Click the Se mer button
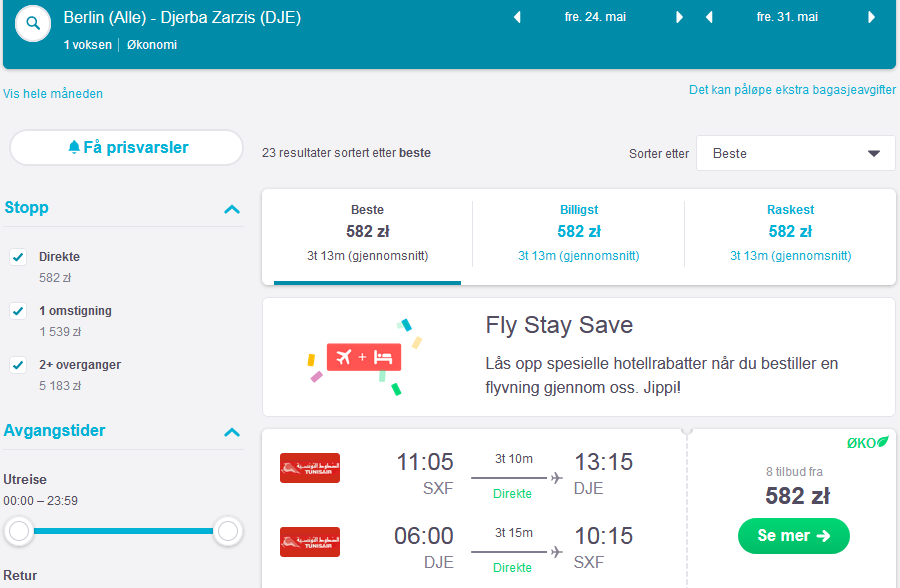Image resolution: width=900 pixels, height=588 pixels. tap(794, 536)
